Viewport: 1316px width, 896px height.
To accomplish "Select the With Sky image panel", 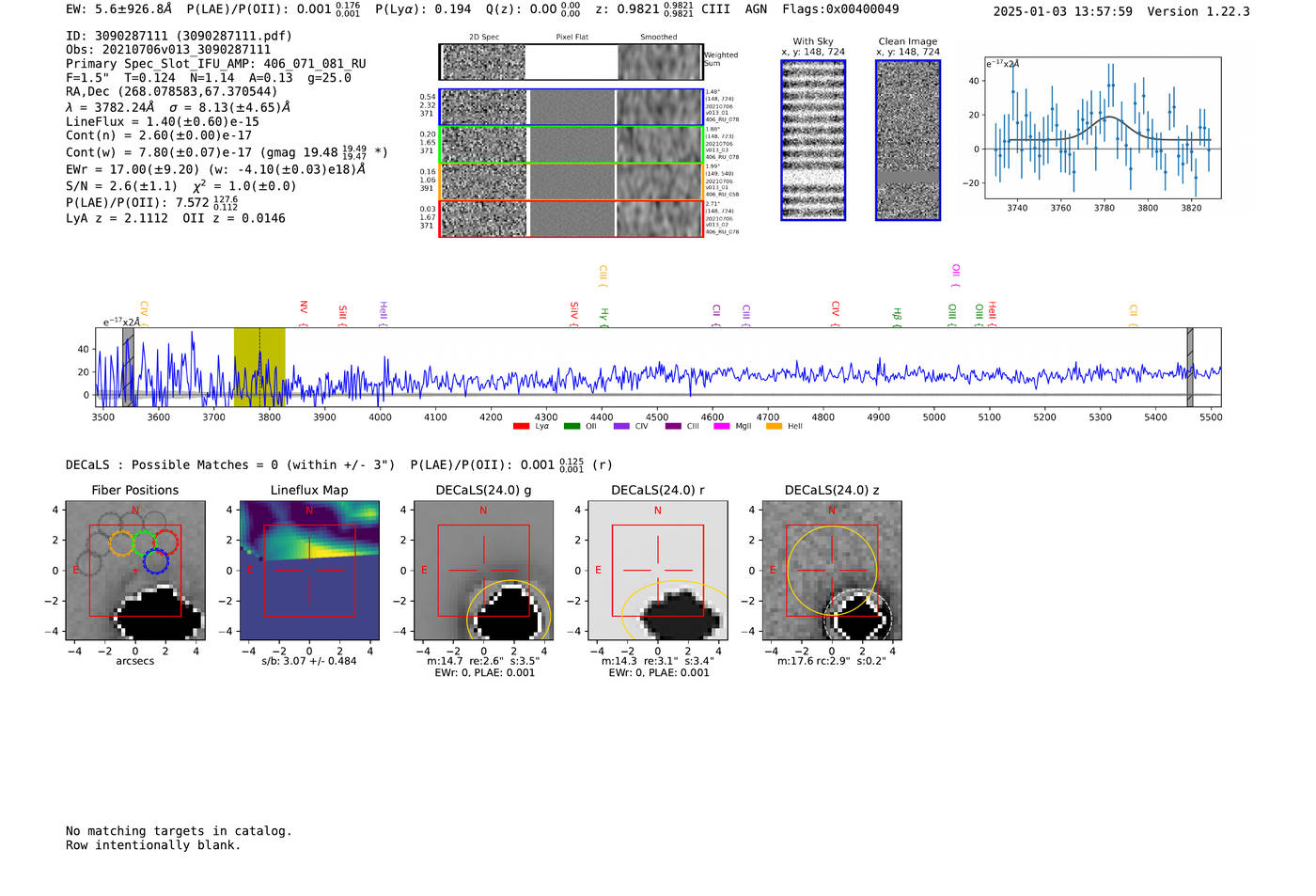I will pos(813,140).
